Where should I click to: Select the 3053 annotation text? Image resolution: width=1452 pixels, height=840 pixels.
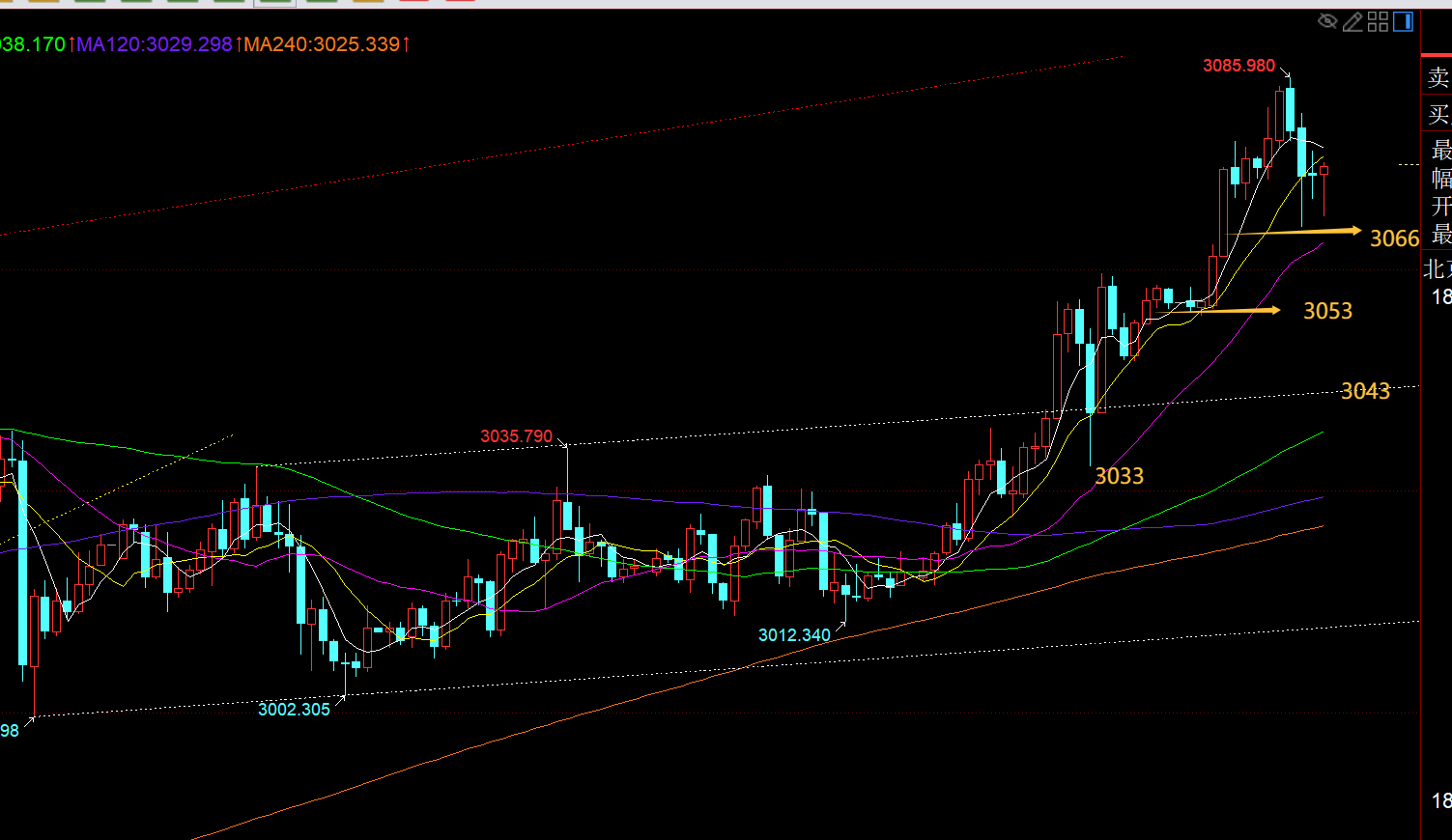pyautogui.click(x=1327, y=311)
